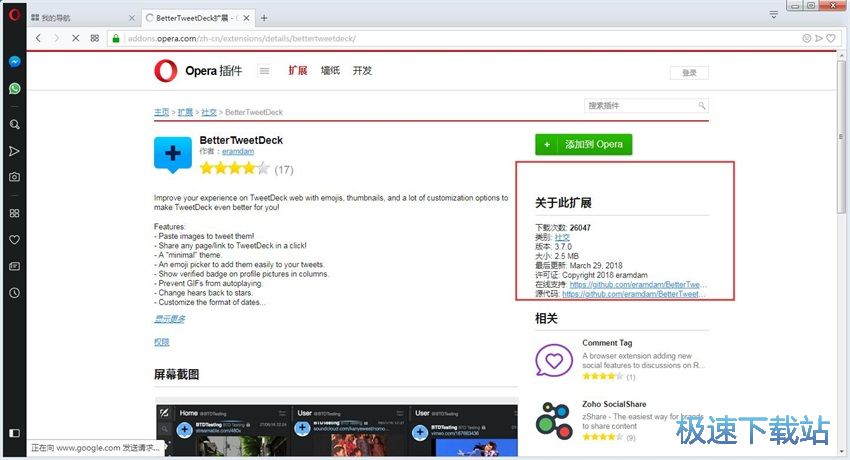Click the Zoho SocialShare extension icon
Image resolution: width=850 pixels, height=460 pixels.
coord(554,420)
